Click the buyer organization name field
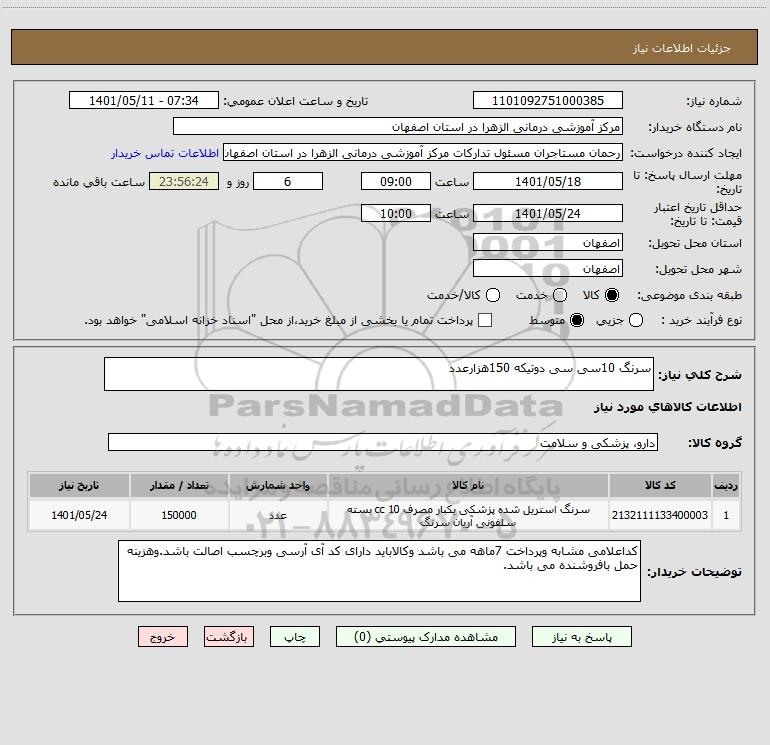770x745 pixels. pos(398,127)
